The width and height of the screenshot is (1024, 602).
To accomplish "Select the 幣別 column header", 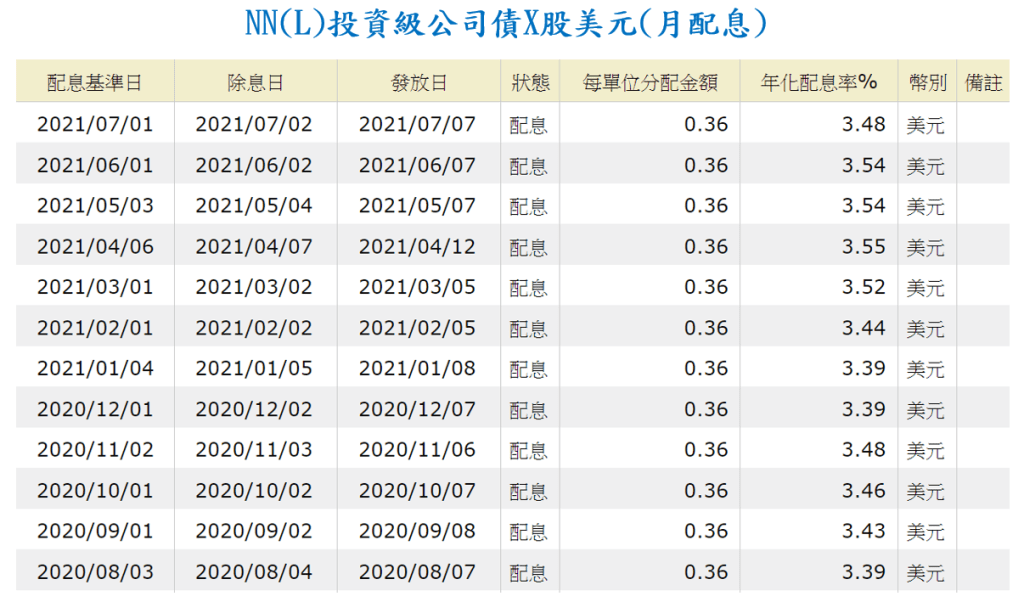I will click(x=927, y=83).
